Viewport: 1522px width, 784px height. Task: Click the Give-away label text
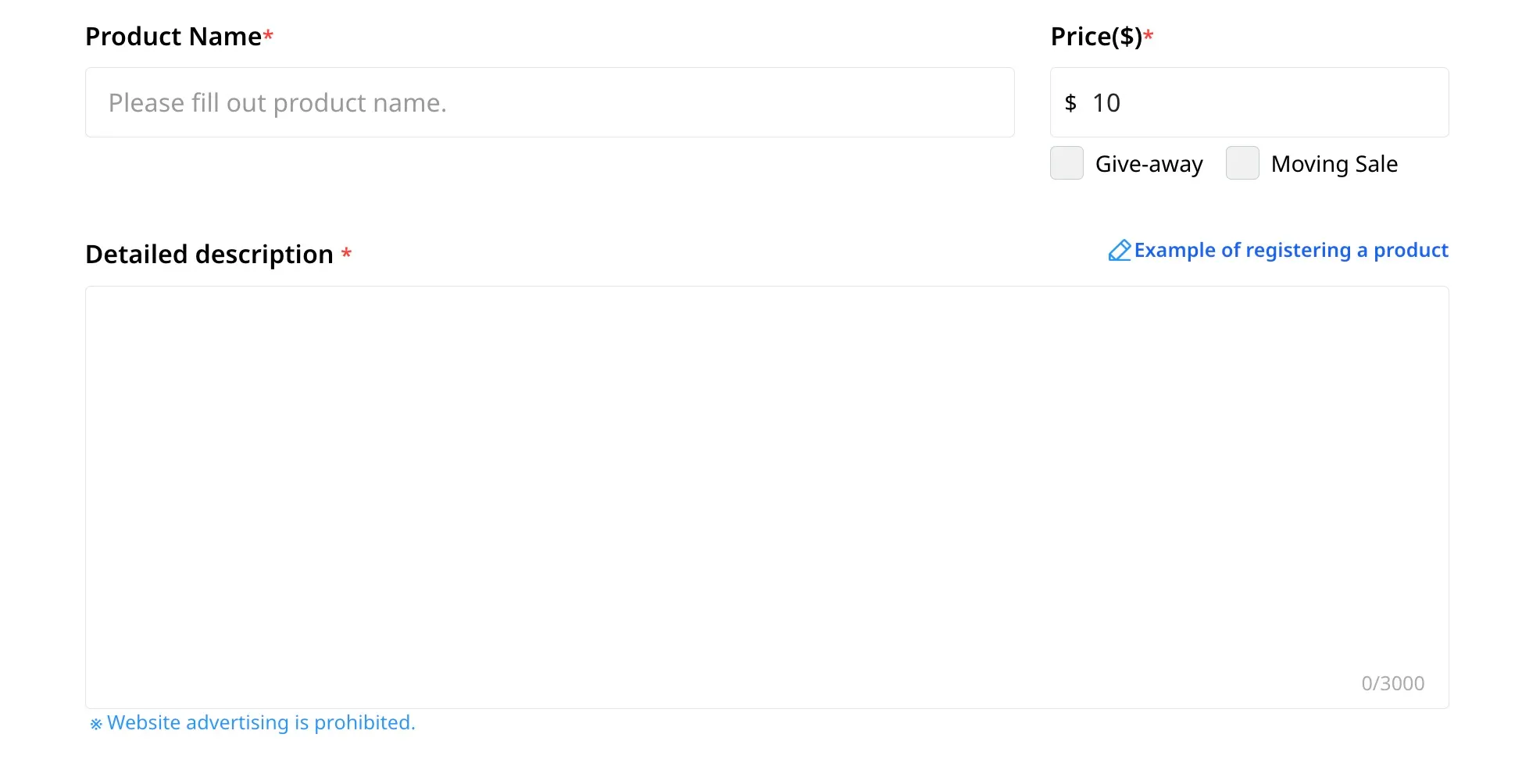(1149, 164)
